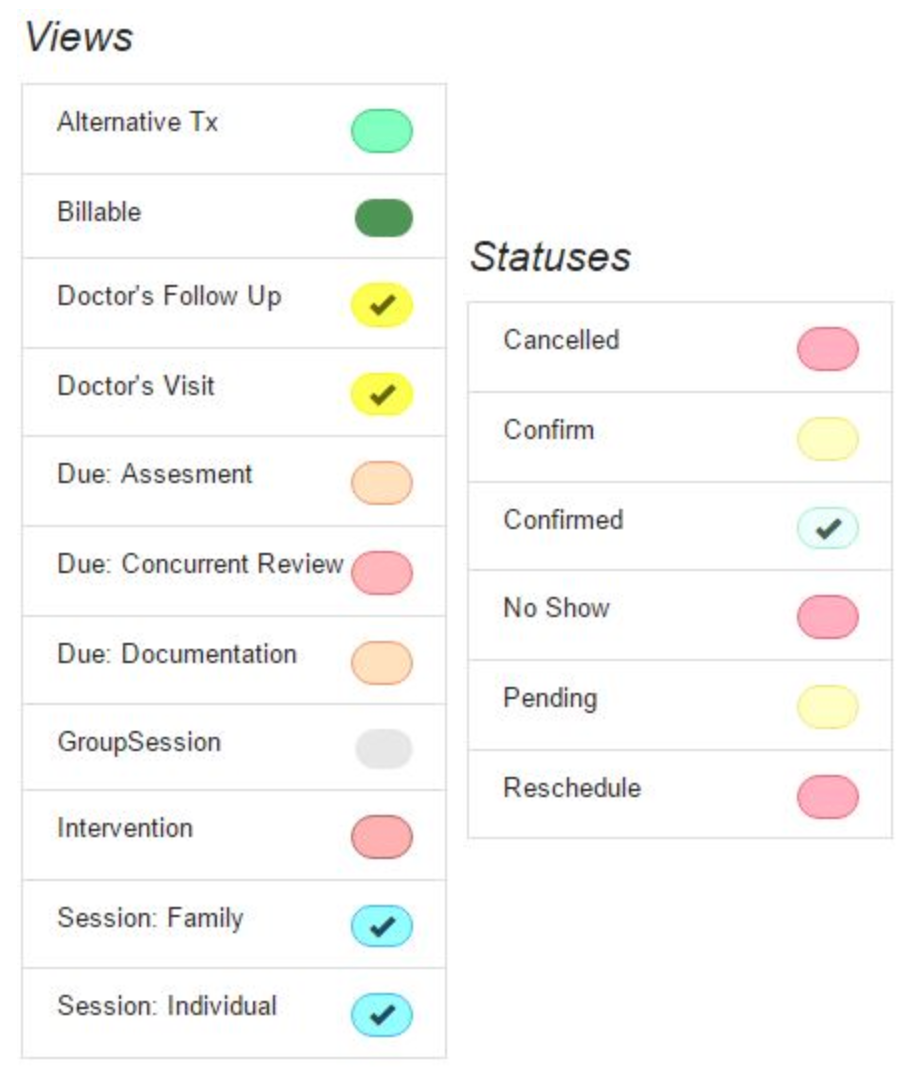Turn on the Due: Documentation view
This screenshot has width=908, height=1078.
pyautogui.click(x=381, y=662)
